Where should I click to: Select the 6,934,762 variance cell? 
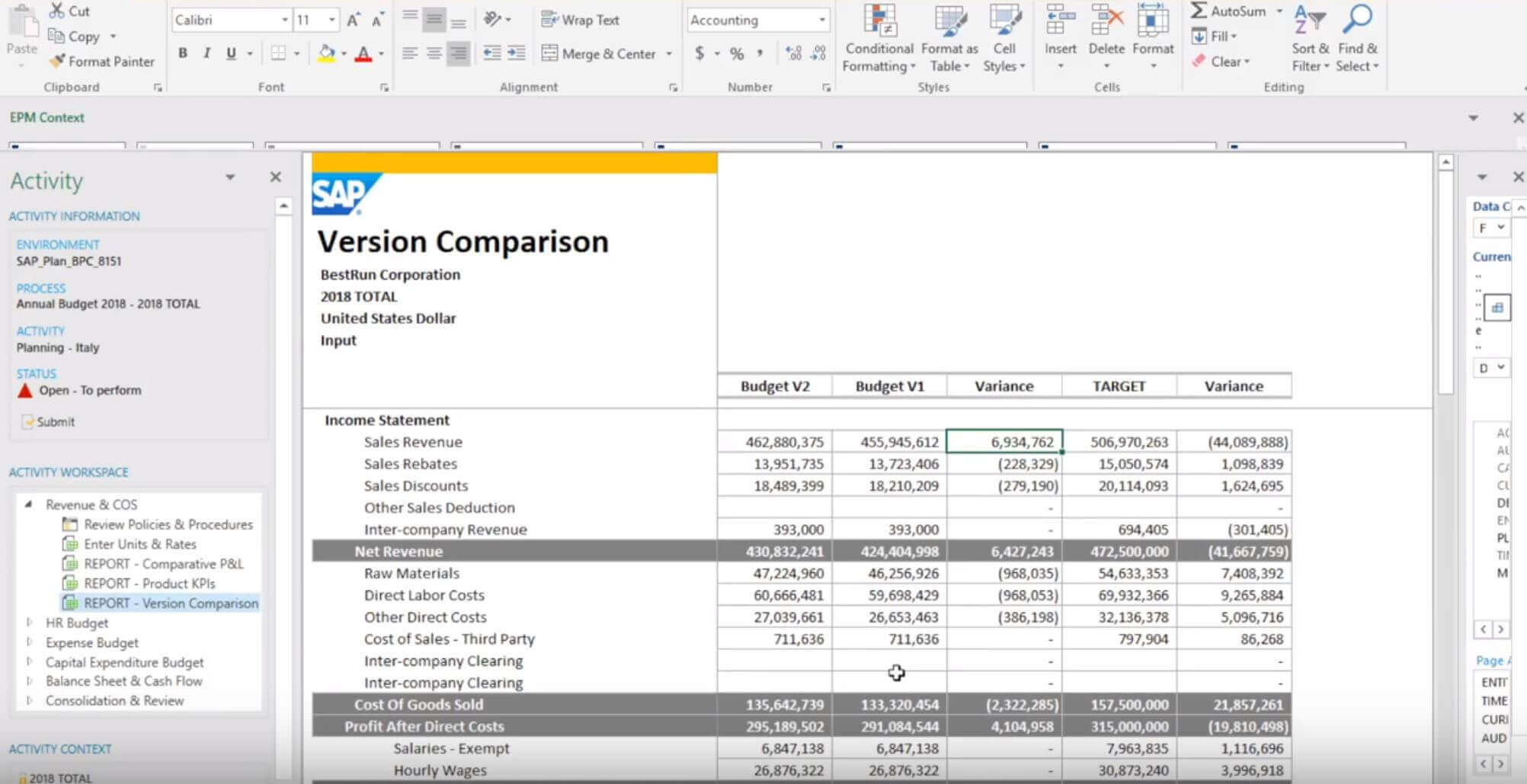coord(1004,442)
